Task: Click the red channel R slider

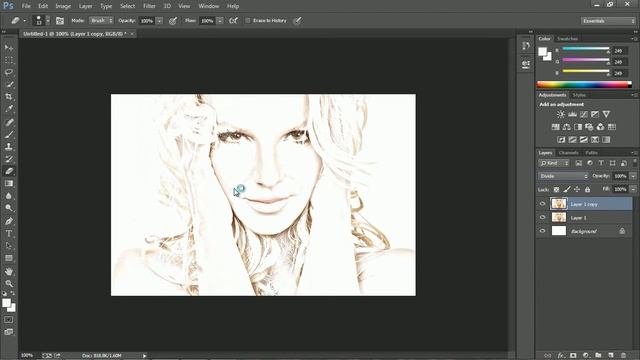Action: [586, 50]
